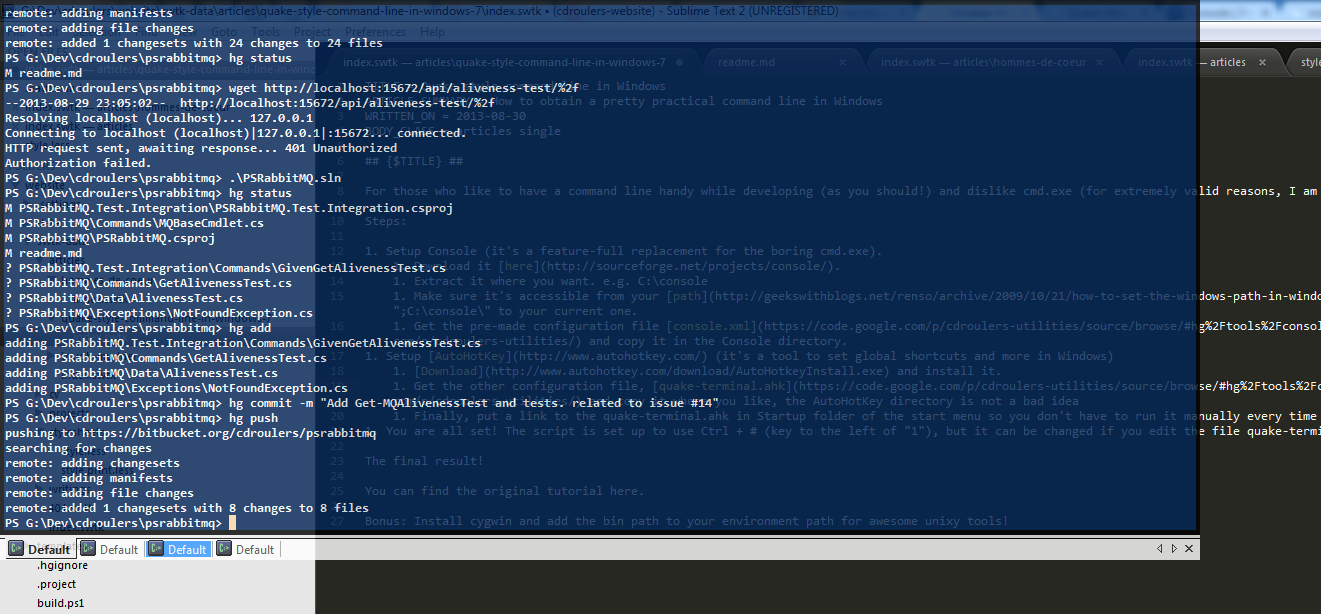Open the fourth Default console tab
This screenshot has width=1321, height=614.
pyautogui.click(x=254, y=549)
